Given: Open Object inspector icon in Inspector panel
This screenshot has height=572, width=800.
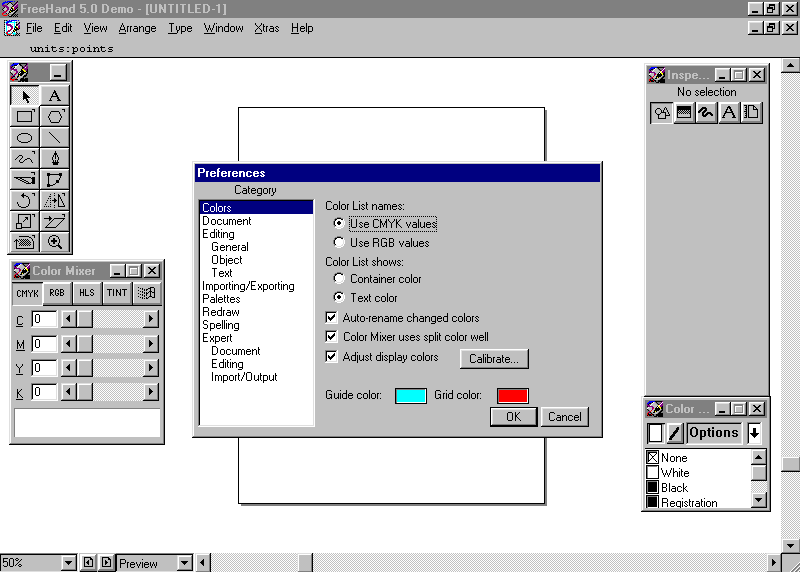Looking at the screenshot, I should coord(662,113).
